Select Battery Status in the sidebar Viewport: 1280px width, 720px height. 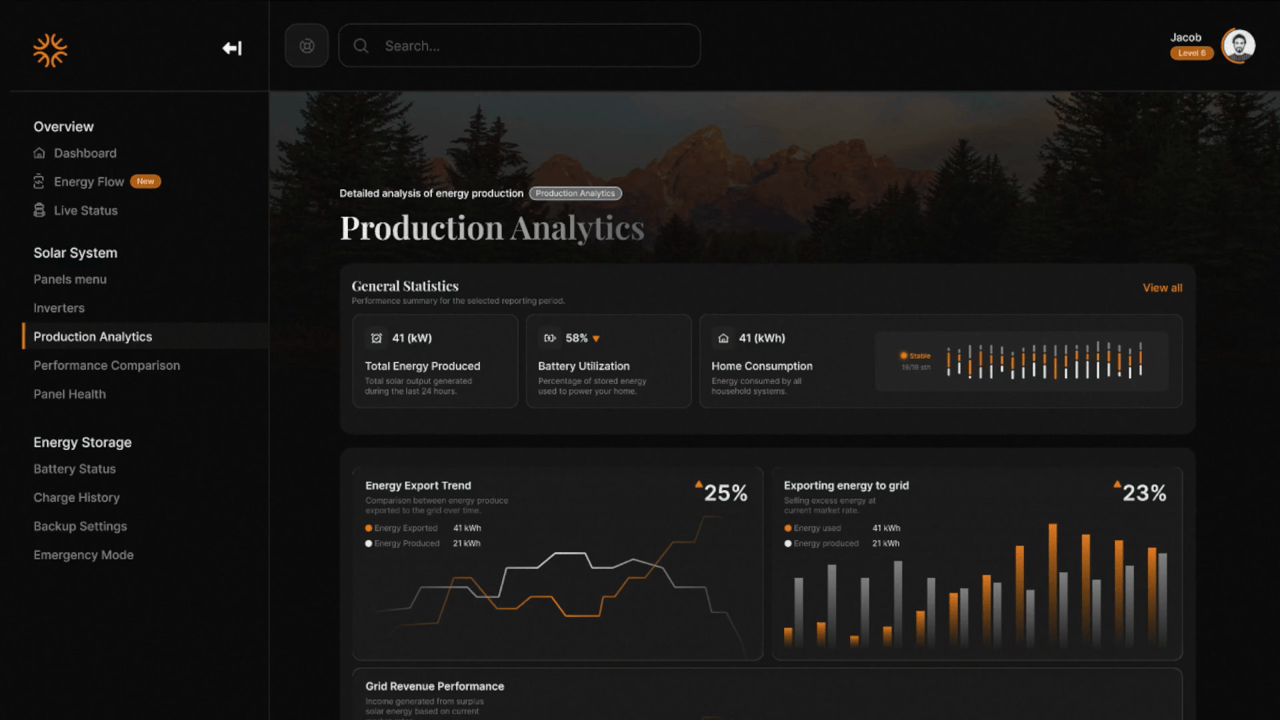click(x=74, y=468)
